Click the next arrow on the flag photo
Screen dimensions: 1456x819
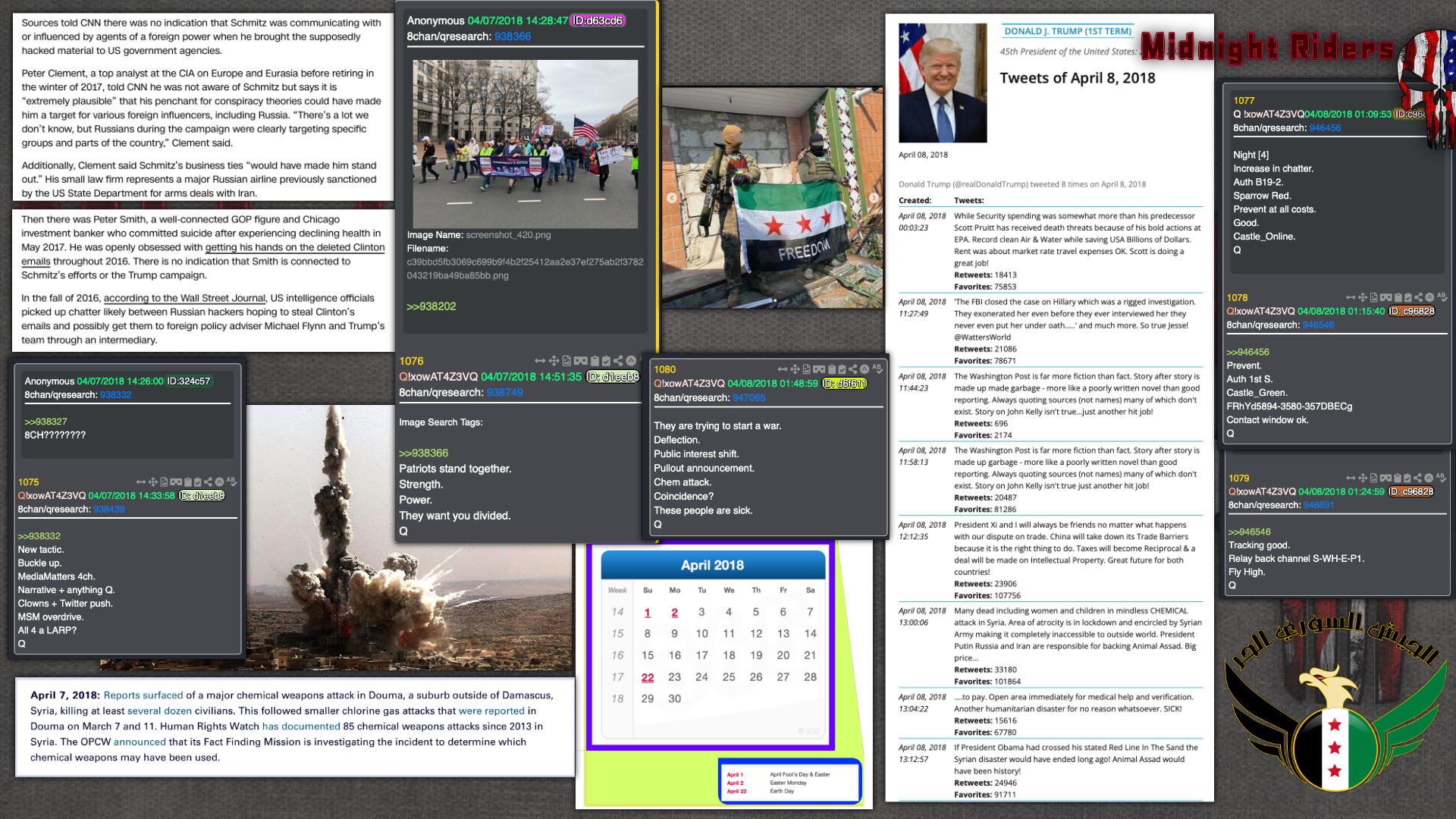click(874, 198)
